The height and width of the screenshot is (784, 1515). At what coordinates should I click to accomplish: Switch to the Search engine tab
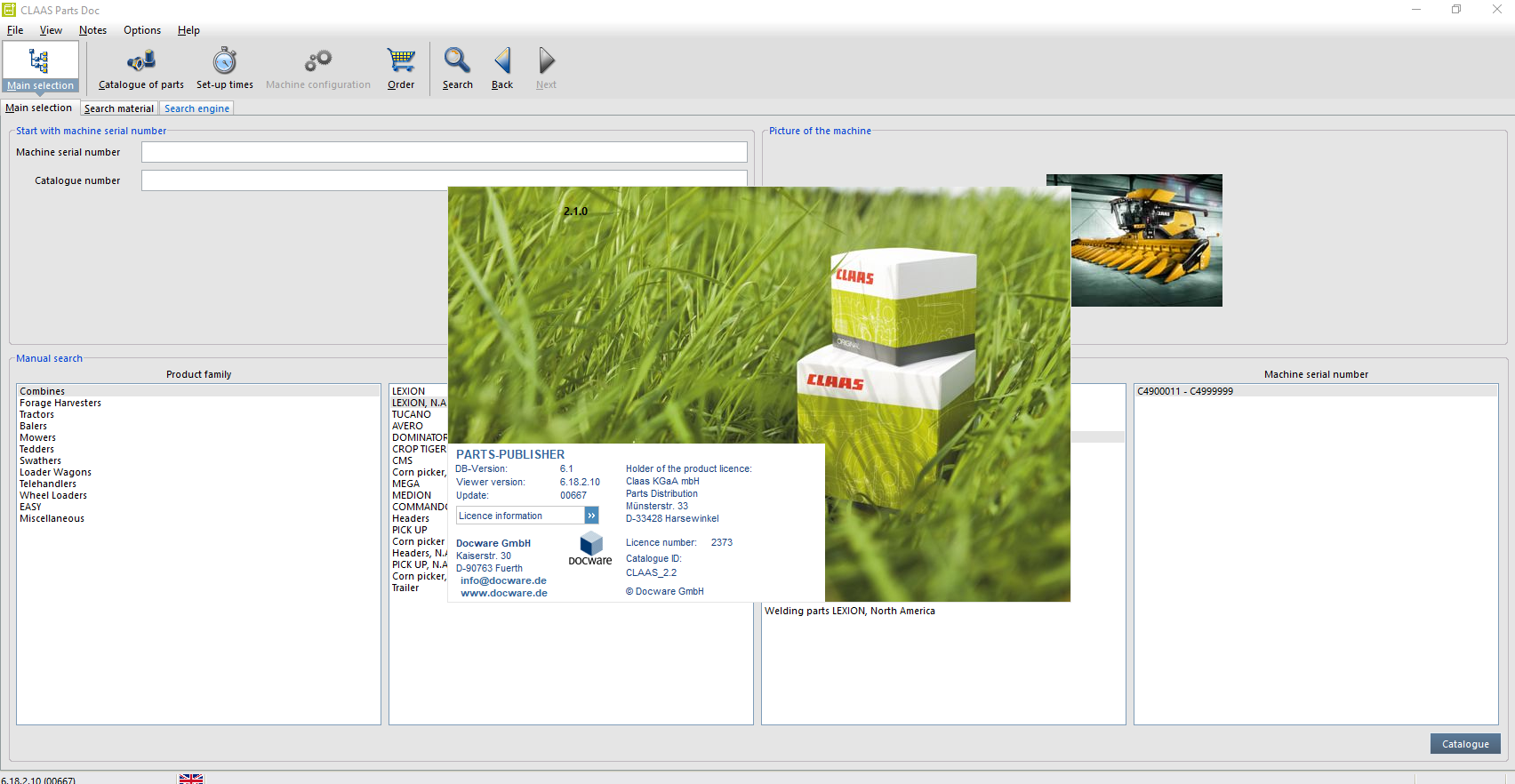pyautogui.click(x=196, y=108)
